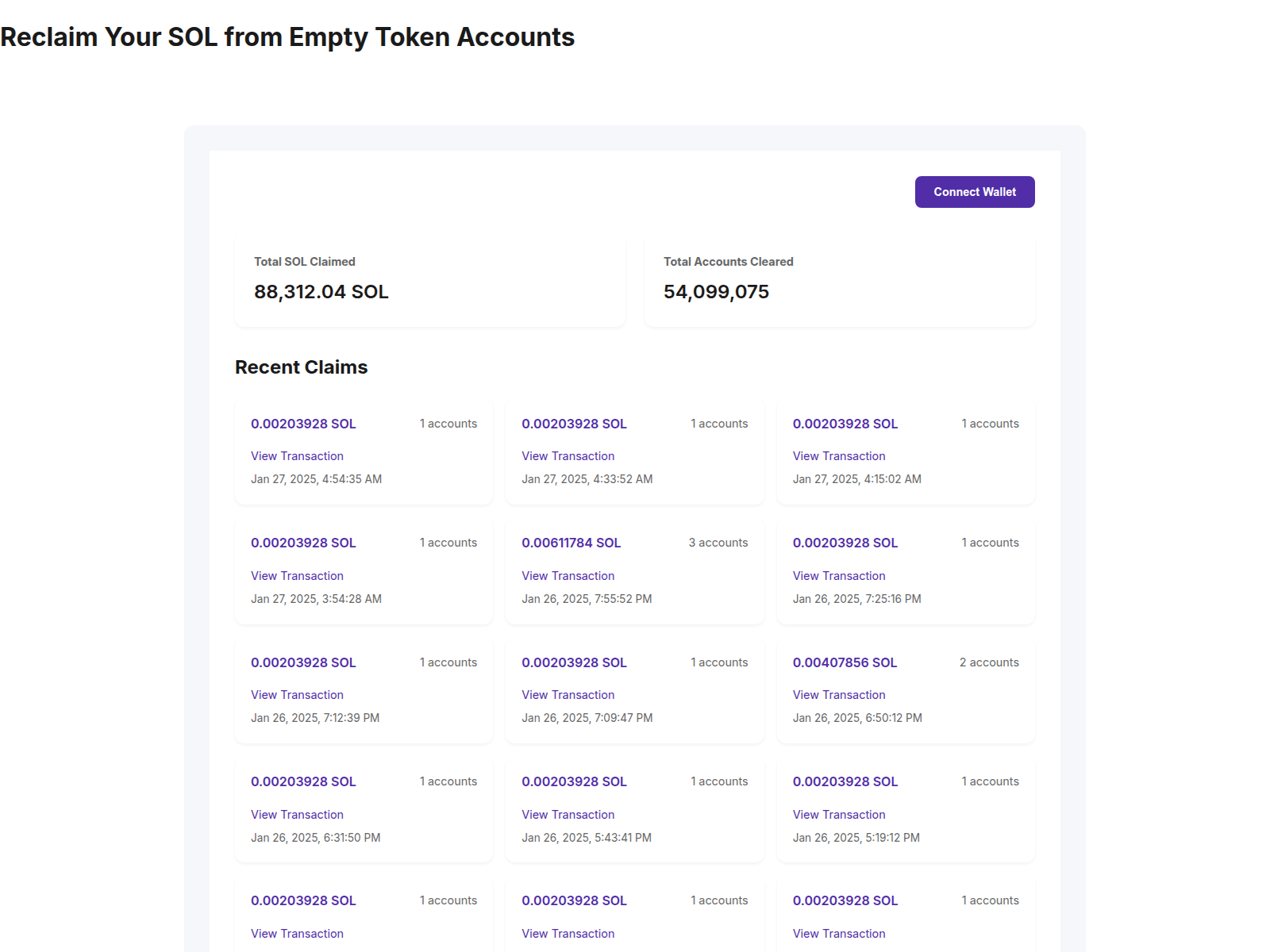Click SOL amount on 4:33:52 AM claim
1270x952 pixels.
(574, 424)
